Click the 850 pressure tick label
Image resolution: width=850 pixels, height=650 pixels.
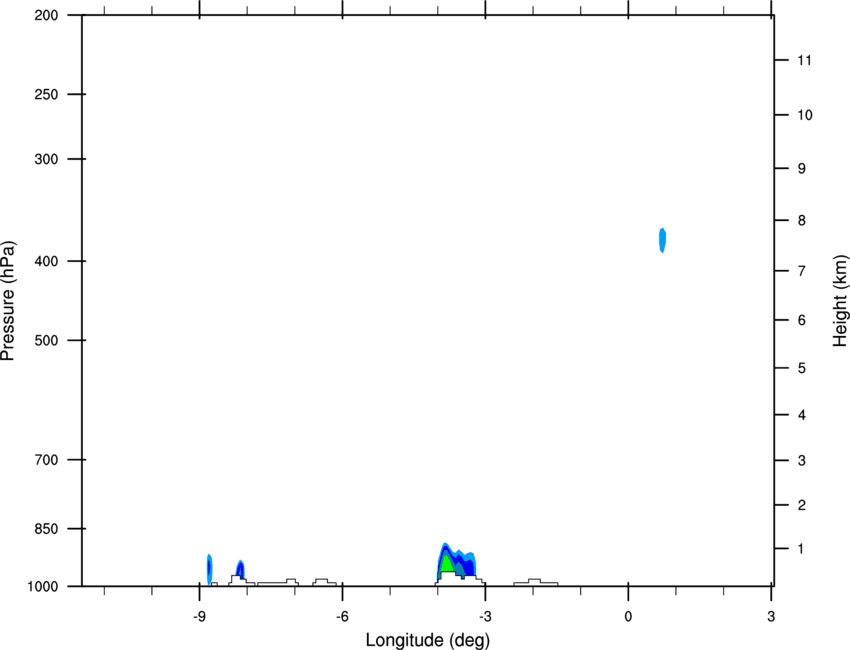click(x=46, y=529)
